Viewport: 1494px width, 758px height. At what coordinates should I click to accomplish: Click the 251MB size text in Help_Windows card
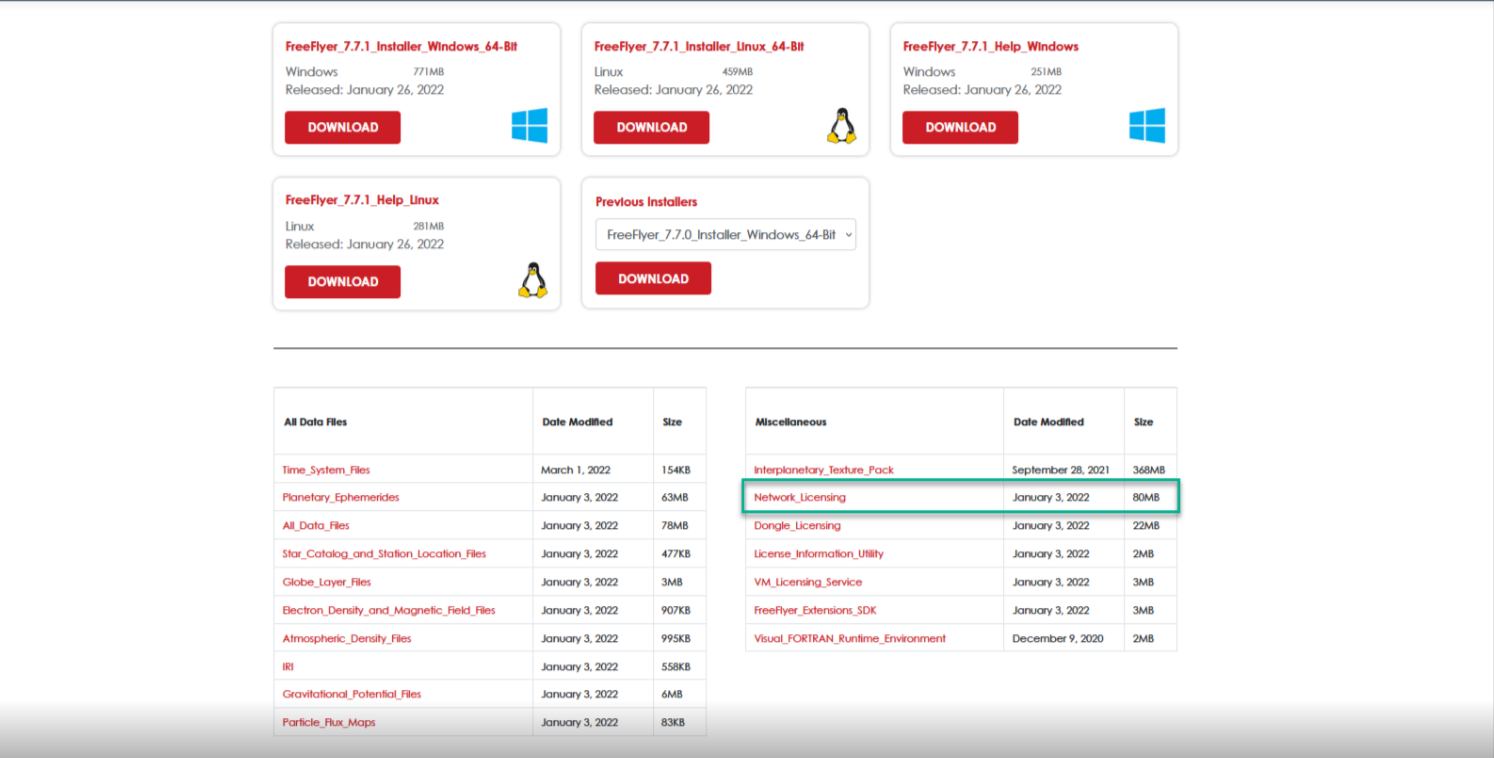pos(1047,72)
